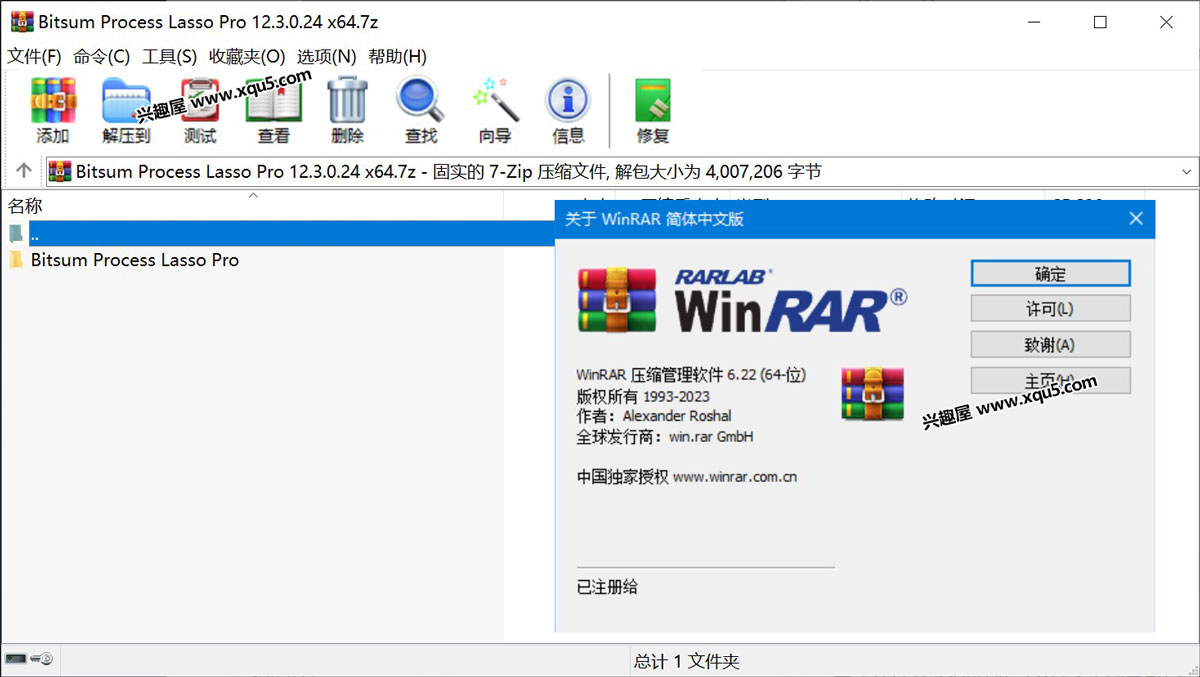This screenshot has height=677, width=1200.
Task: Open the Options (选项) menu
Action: point(326,56)
